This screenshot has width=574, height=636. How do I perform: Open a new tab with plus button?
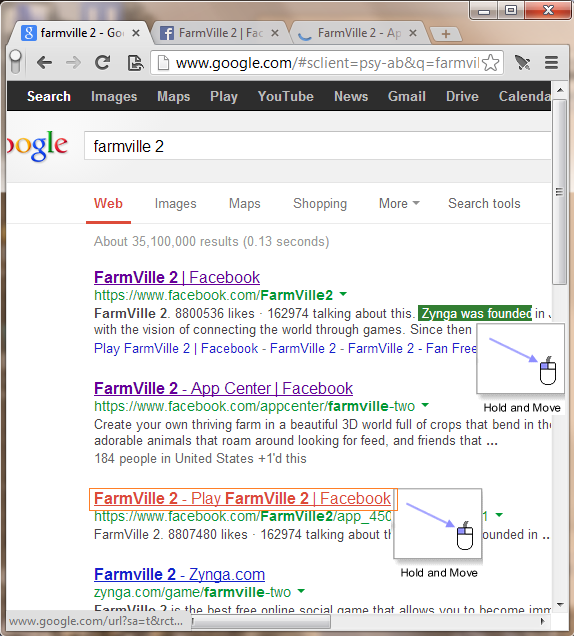click(445, 34)
